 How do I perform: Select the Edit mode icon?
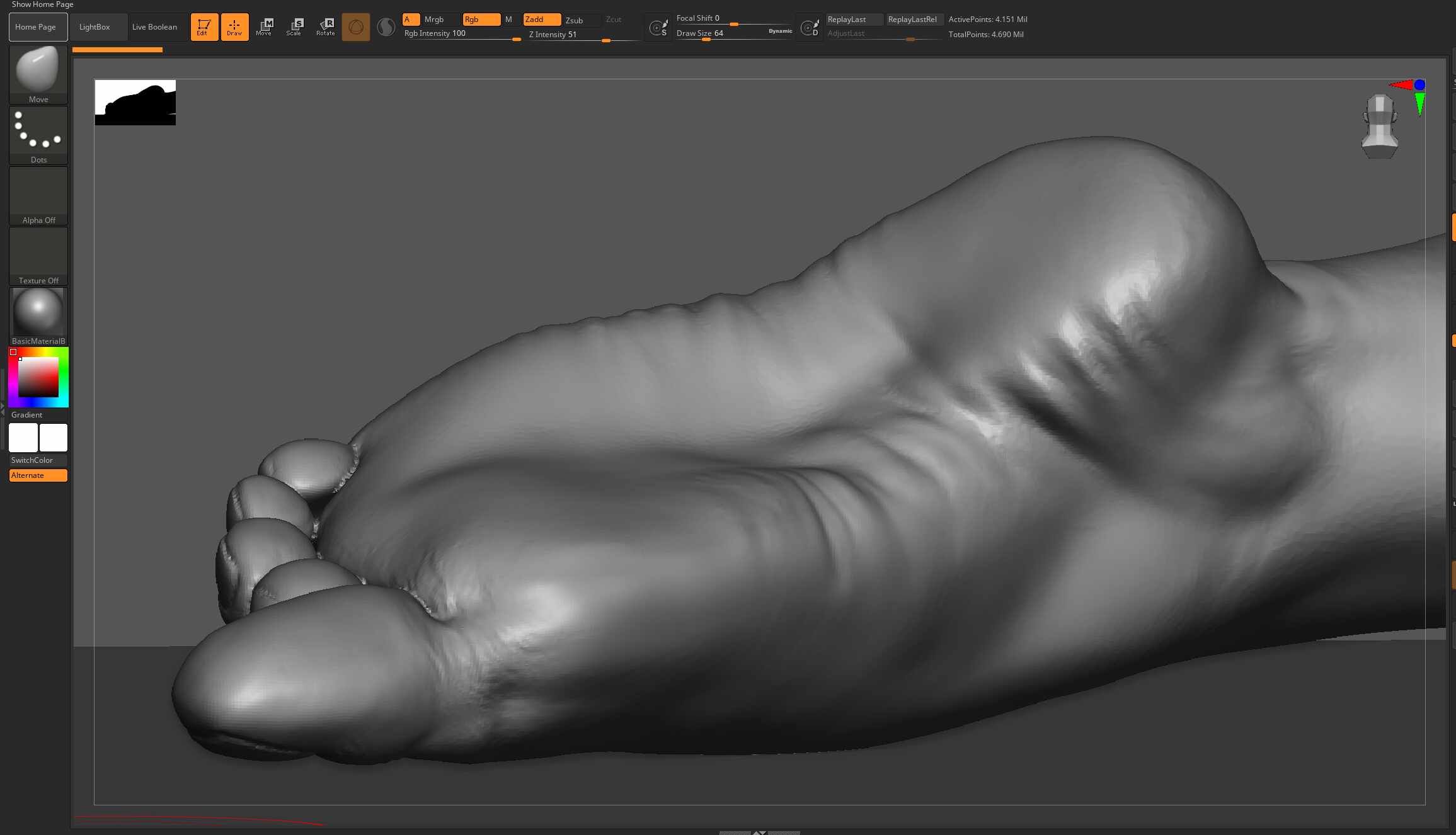click(204, 27)
